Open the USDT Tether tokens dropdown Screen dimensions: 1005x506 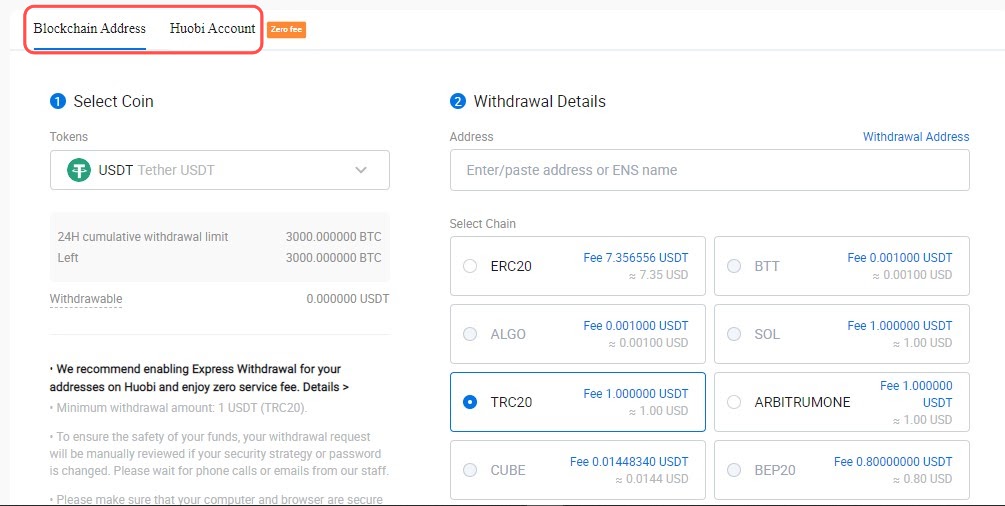[x=220, y=170]
